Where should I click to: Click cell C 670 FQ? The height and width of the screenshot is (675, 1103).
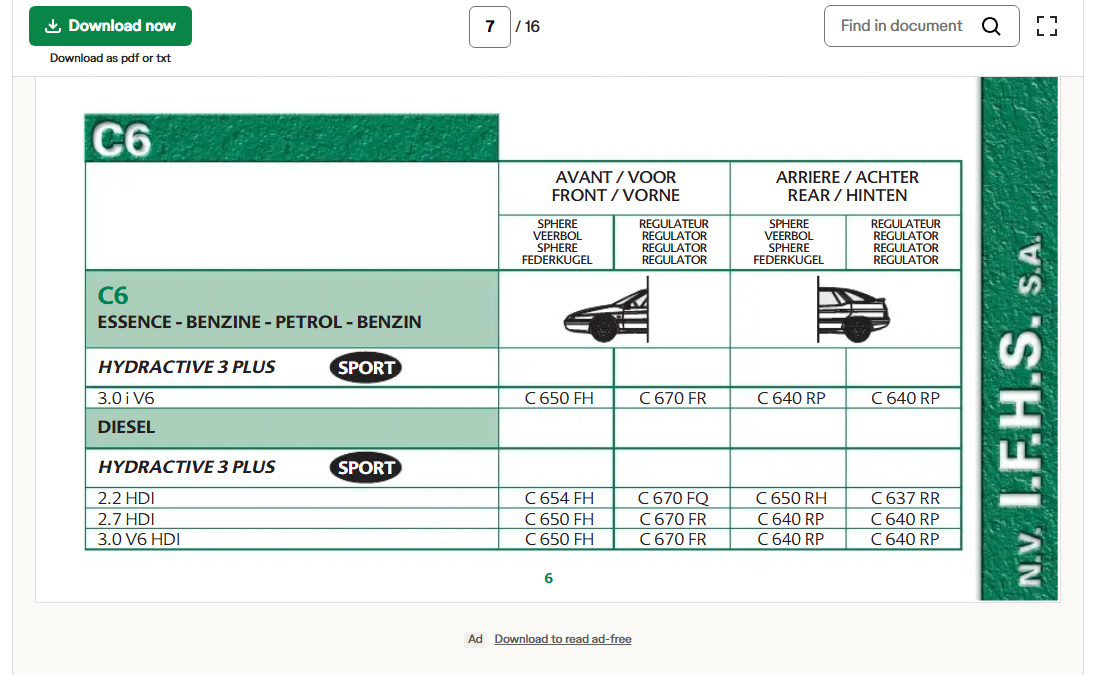coord(673,498)
